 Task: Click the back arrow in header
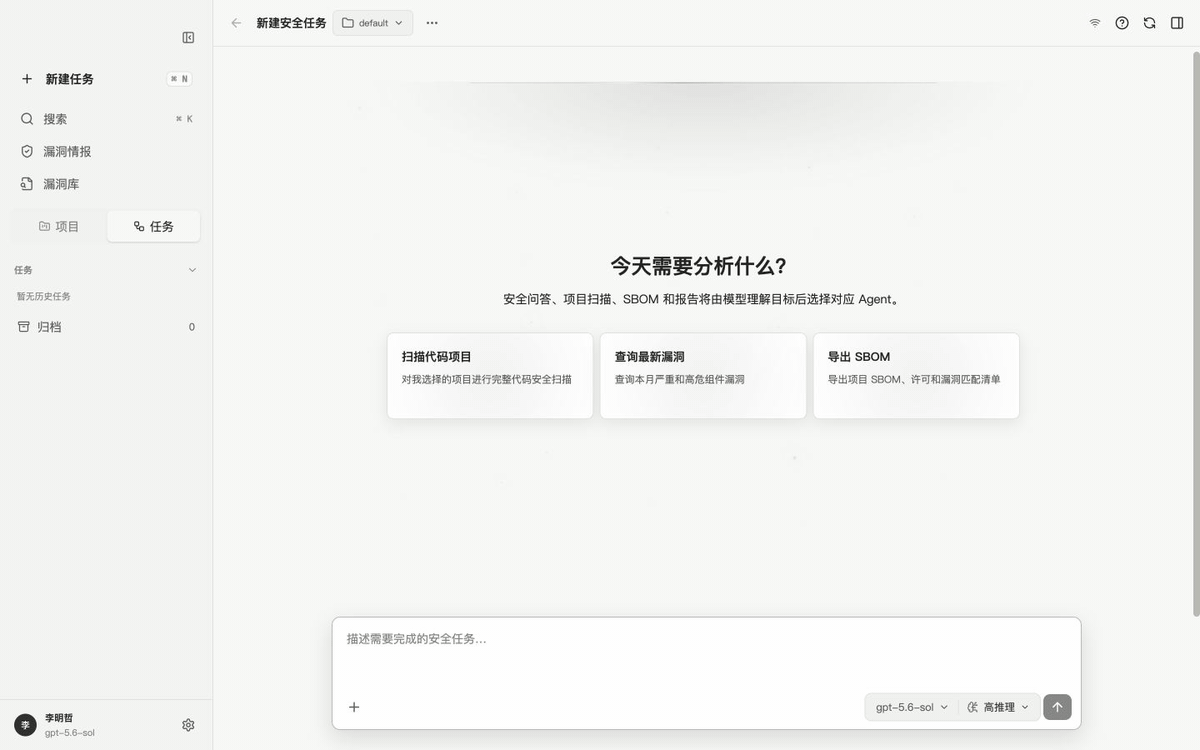coord(236,23)
